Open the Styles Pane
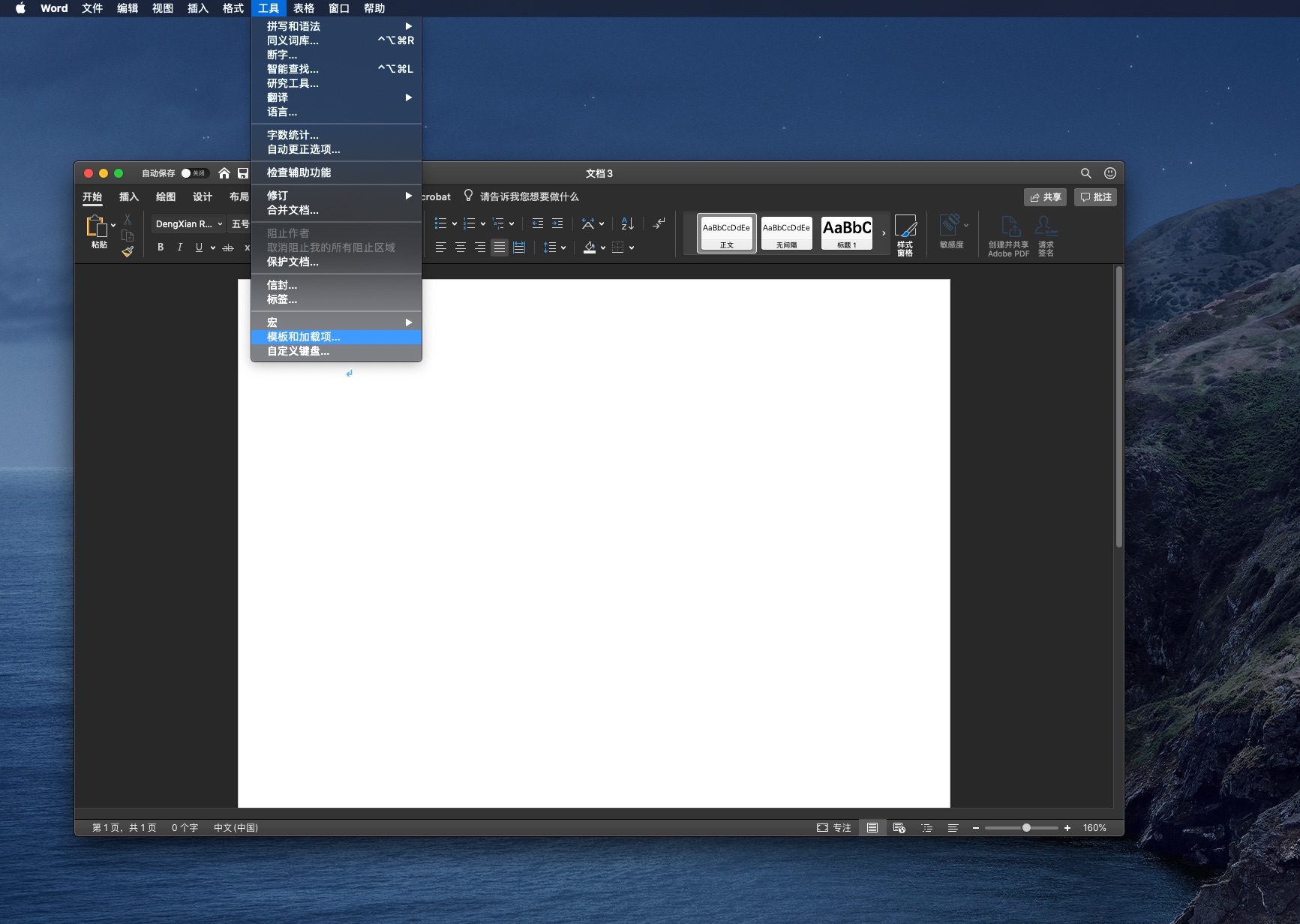Viewport: 1300px width, 924px height. coord(905,235)
